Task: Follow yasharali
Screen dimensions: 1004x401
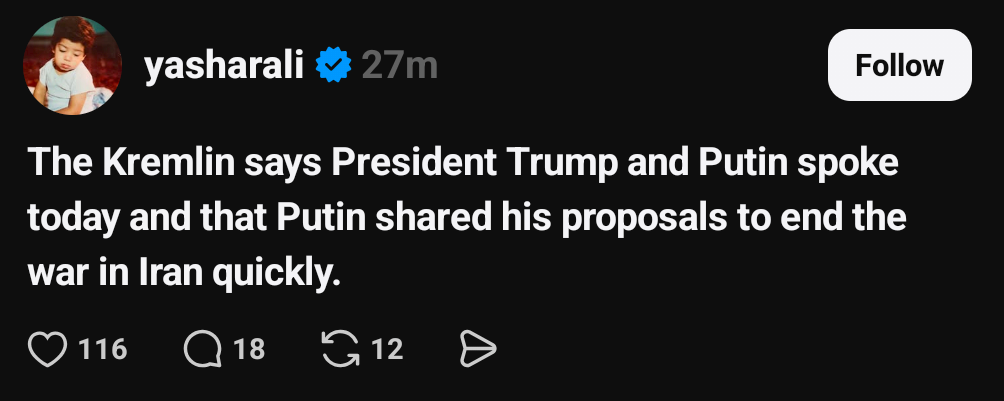Action: point(899,65)
